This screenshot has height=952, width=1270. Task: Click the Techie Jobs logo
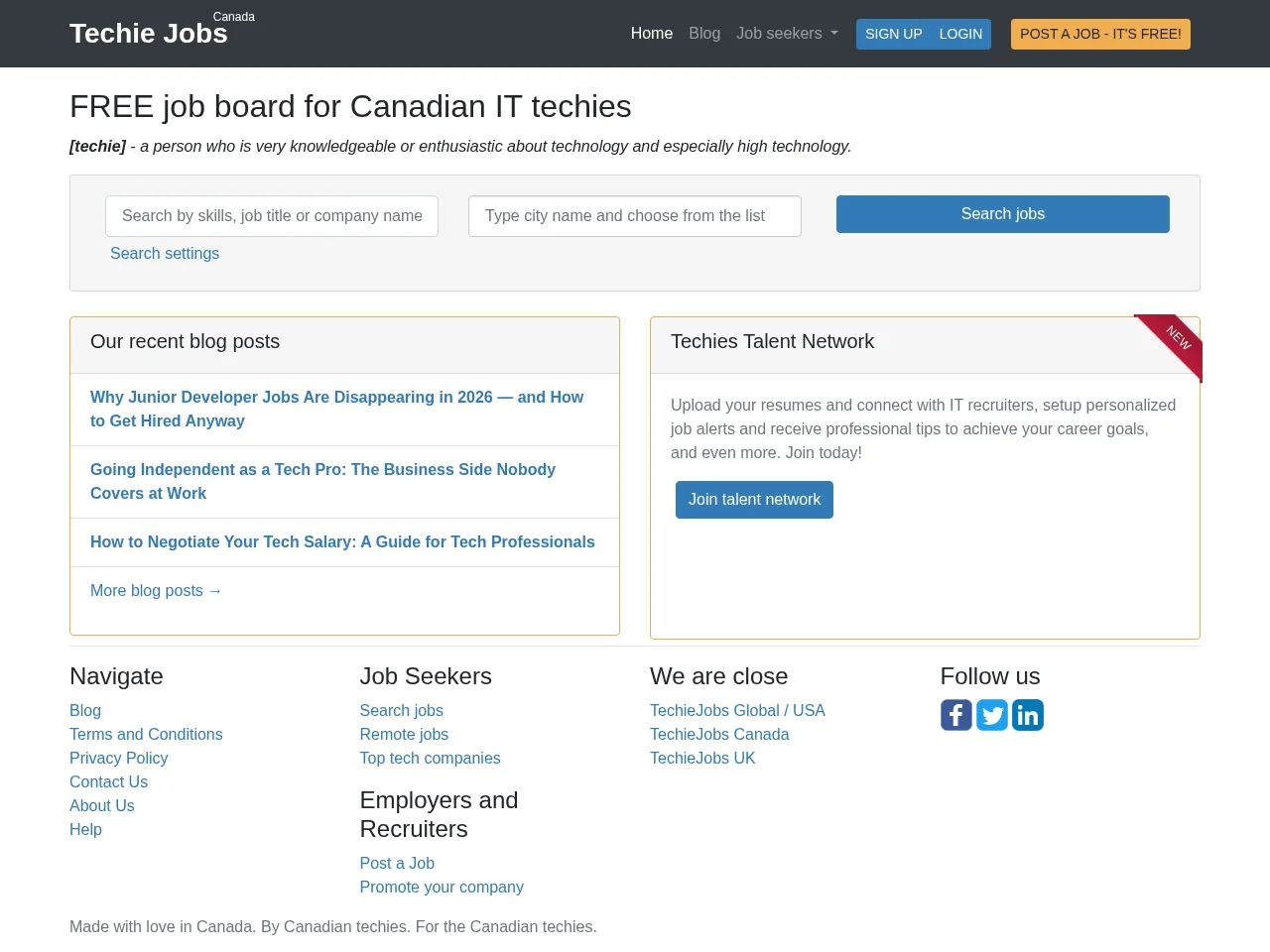[x=149, y=33]
